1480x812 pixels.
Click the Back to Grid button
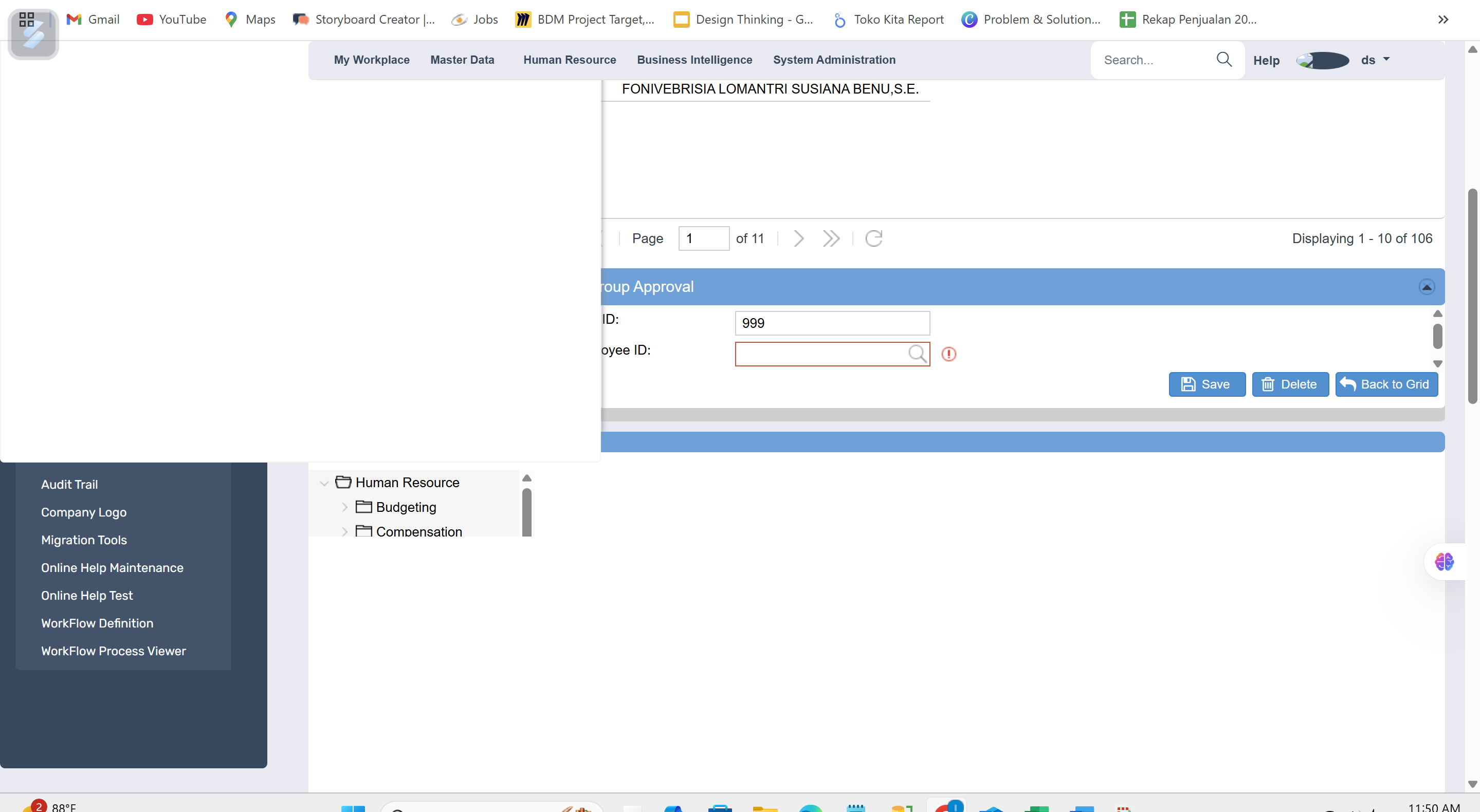tap(1386, 384)
